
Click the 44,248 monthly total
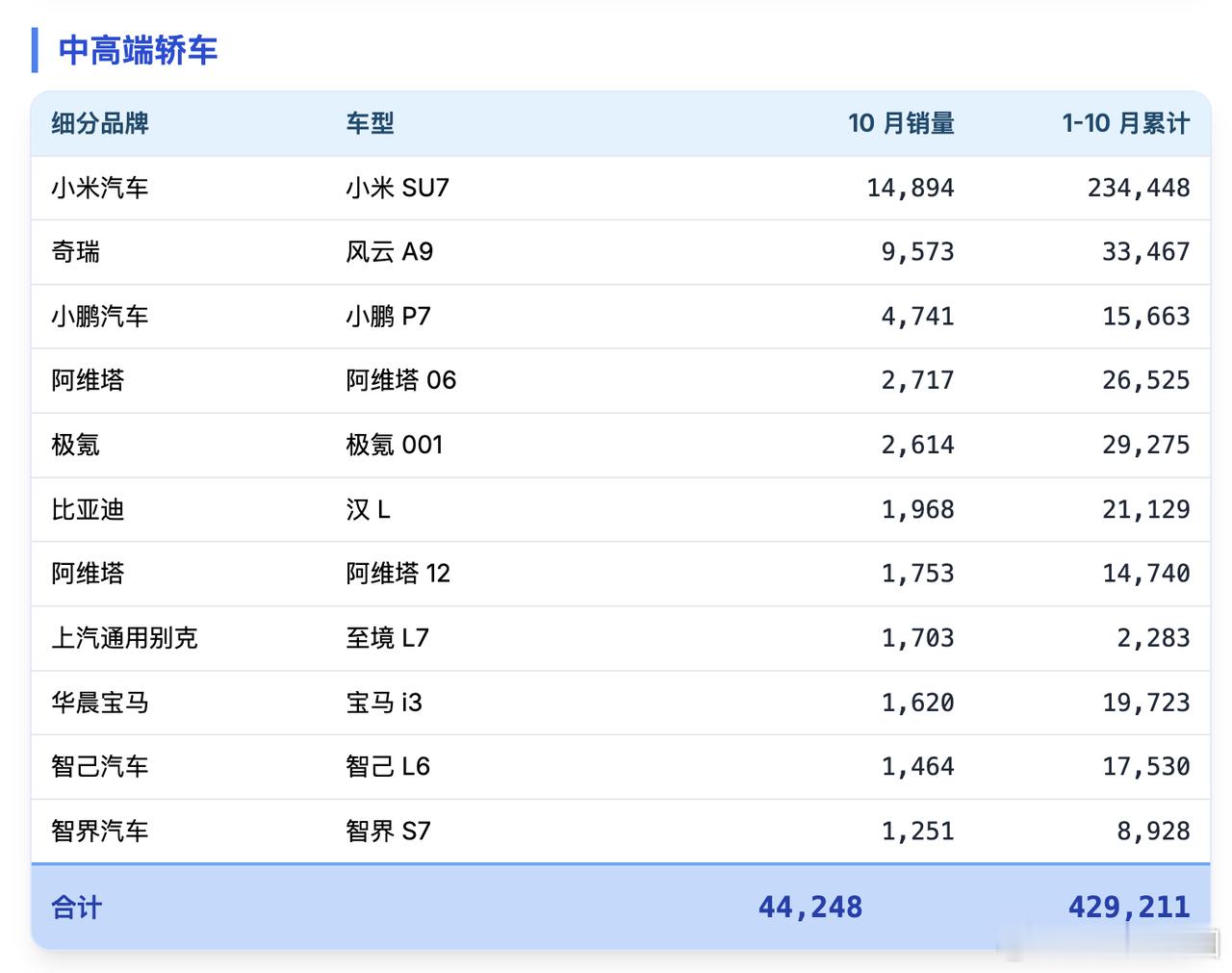[810, 908]
